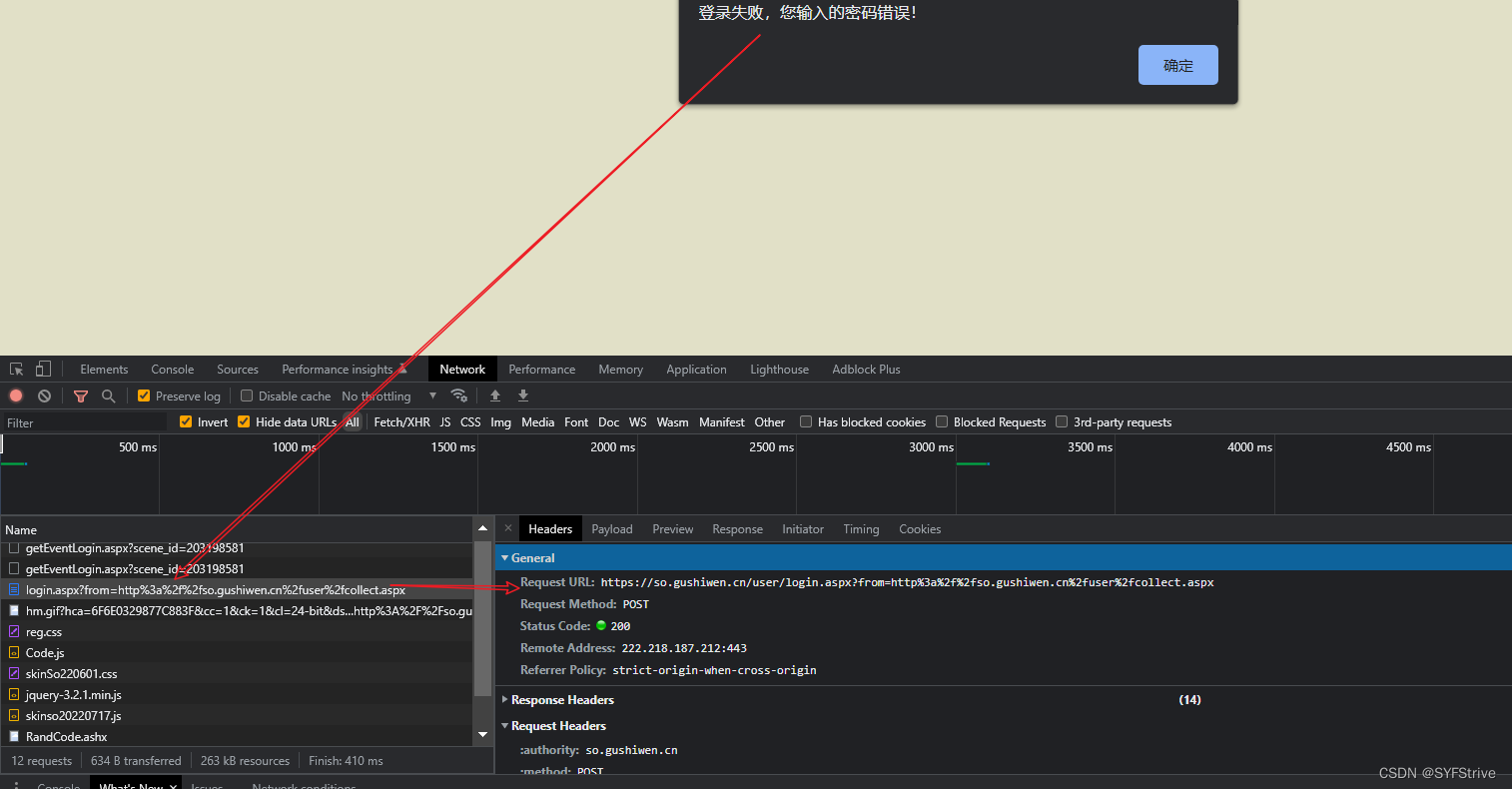Filter requests by Font type
Viewport: 1512px width, 789px height.
coord(576,421)
